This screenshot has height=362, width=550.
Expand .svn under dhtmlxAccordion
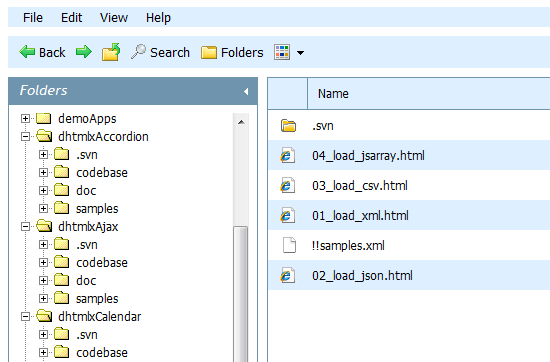tap(43, 155)
